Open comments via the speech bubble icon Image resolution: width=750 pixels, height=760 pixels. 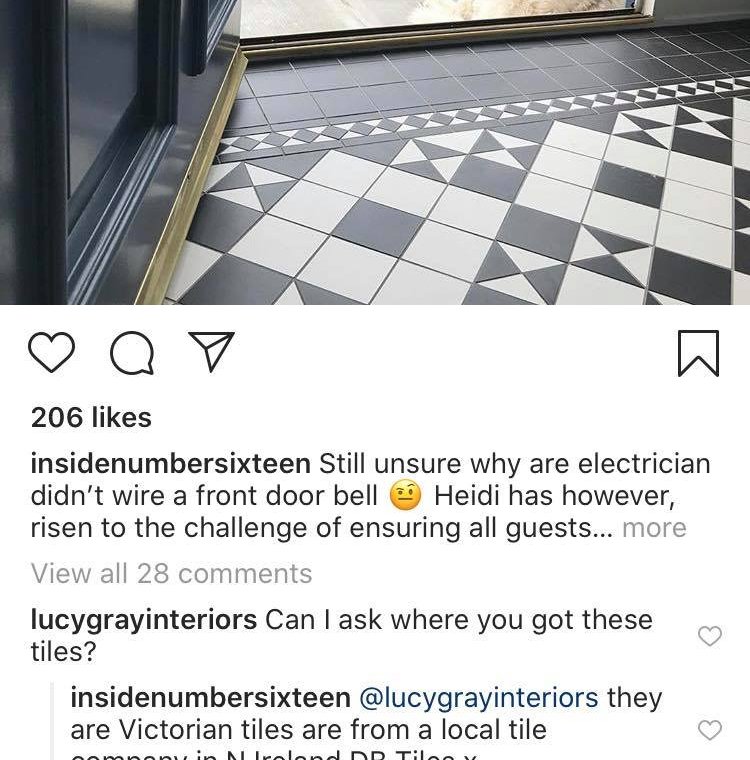pos(132,353)
